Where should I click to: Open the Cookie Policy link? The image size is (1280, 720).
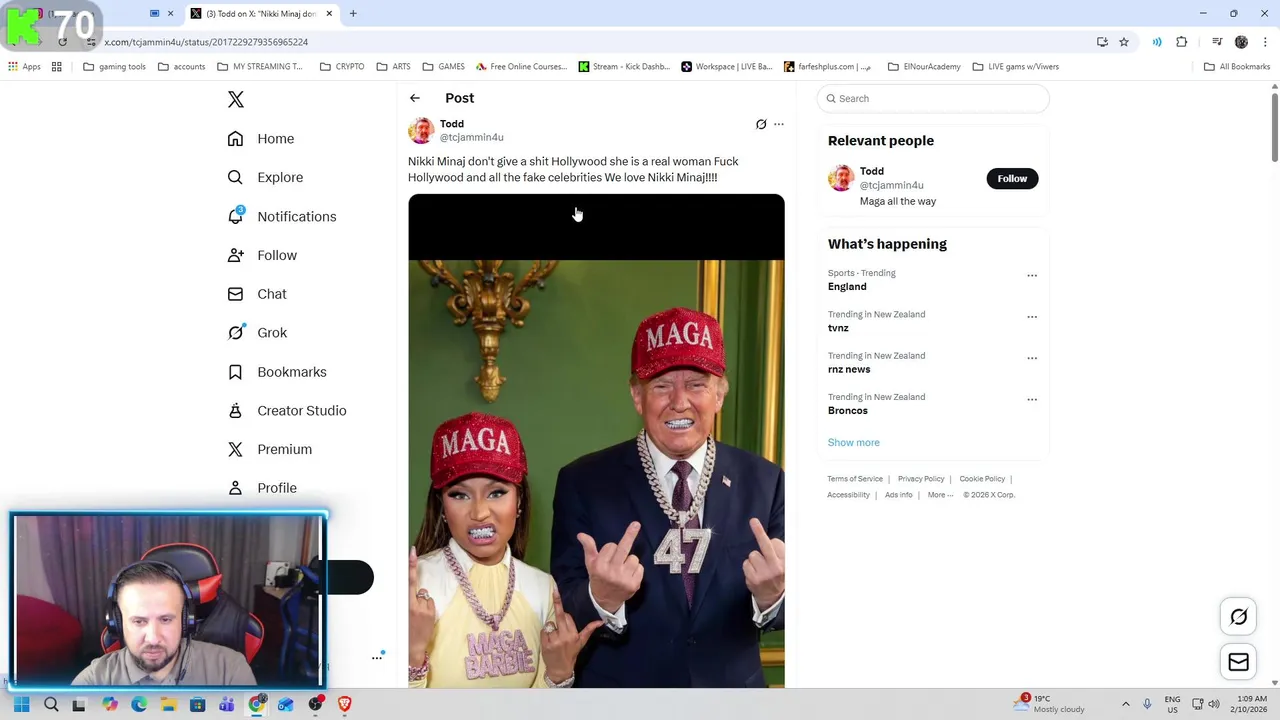(x=982, y=479)
